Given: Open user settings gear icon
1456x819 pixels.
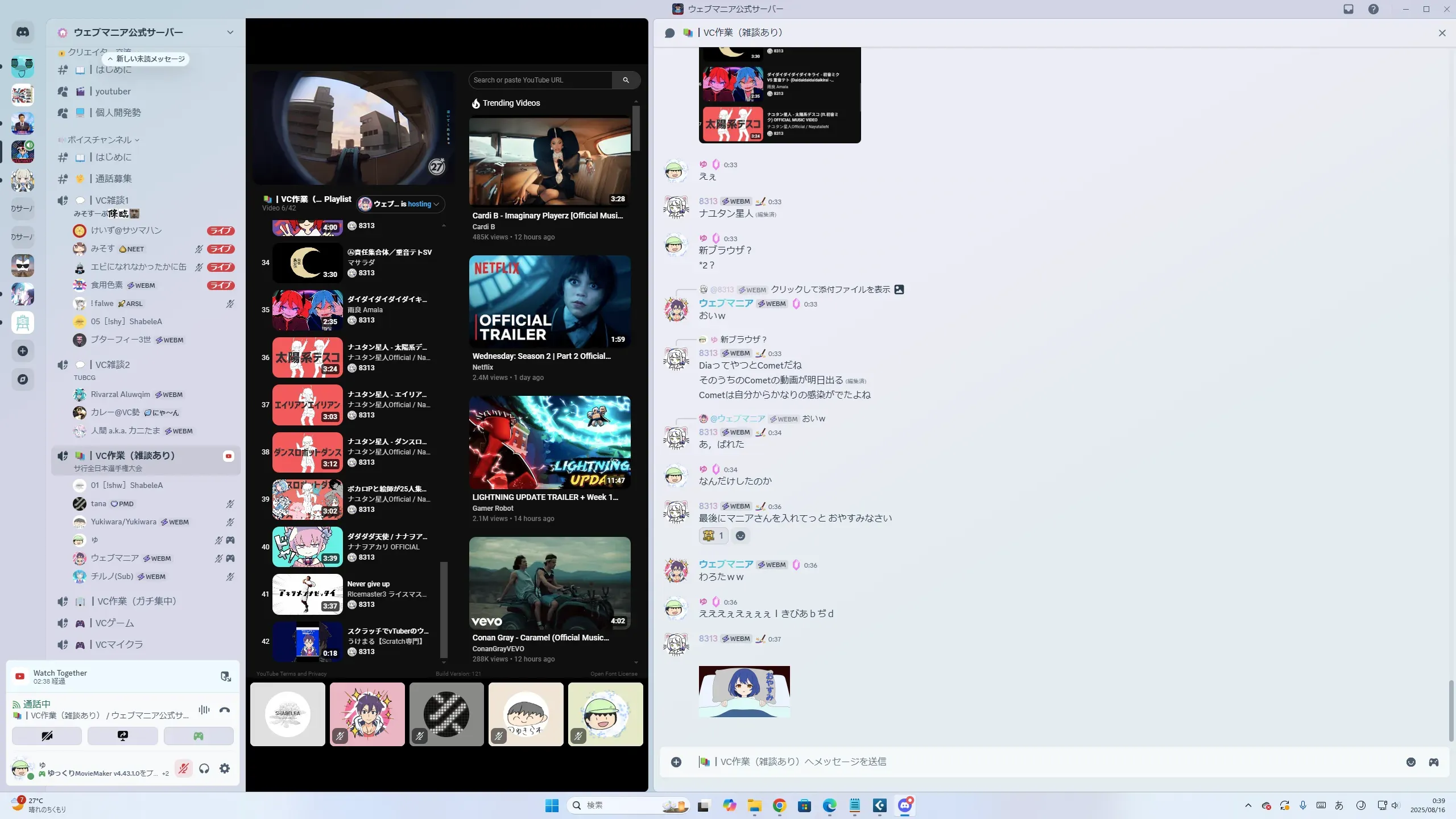Looking at the screenshot, I should pyautogui.click(x=225, y=768).
